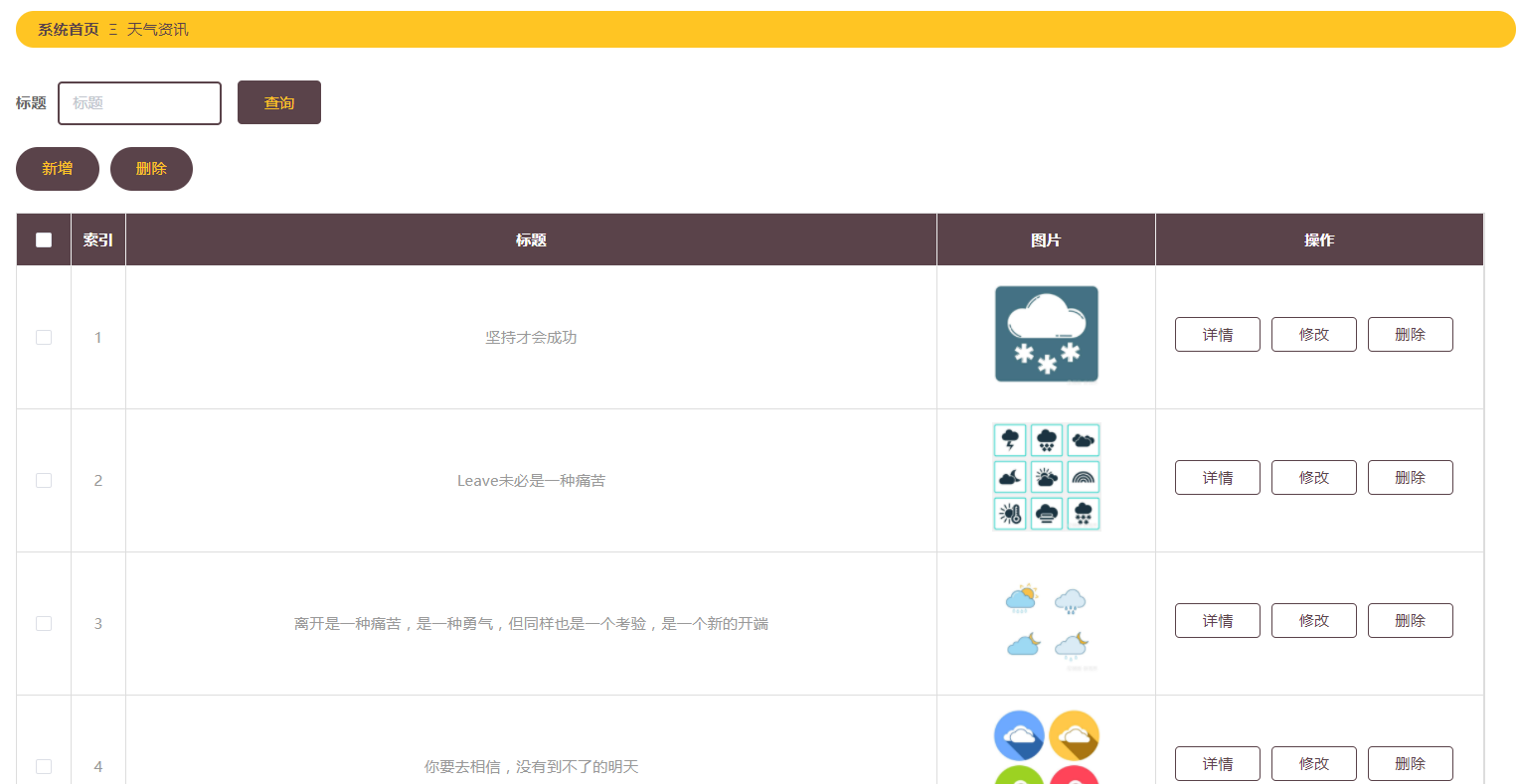Click 删除 in row 3
The width and height of the screenshot is (1517, 784).
pyautogui.click(x=1411, y=621)
